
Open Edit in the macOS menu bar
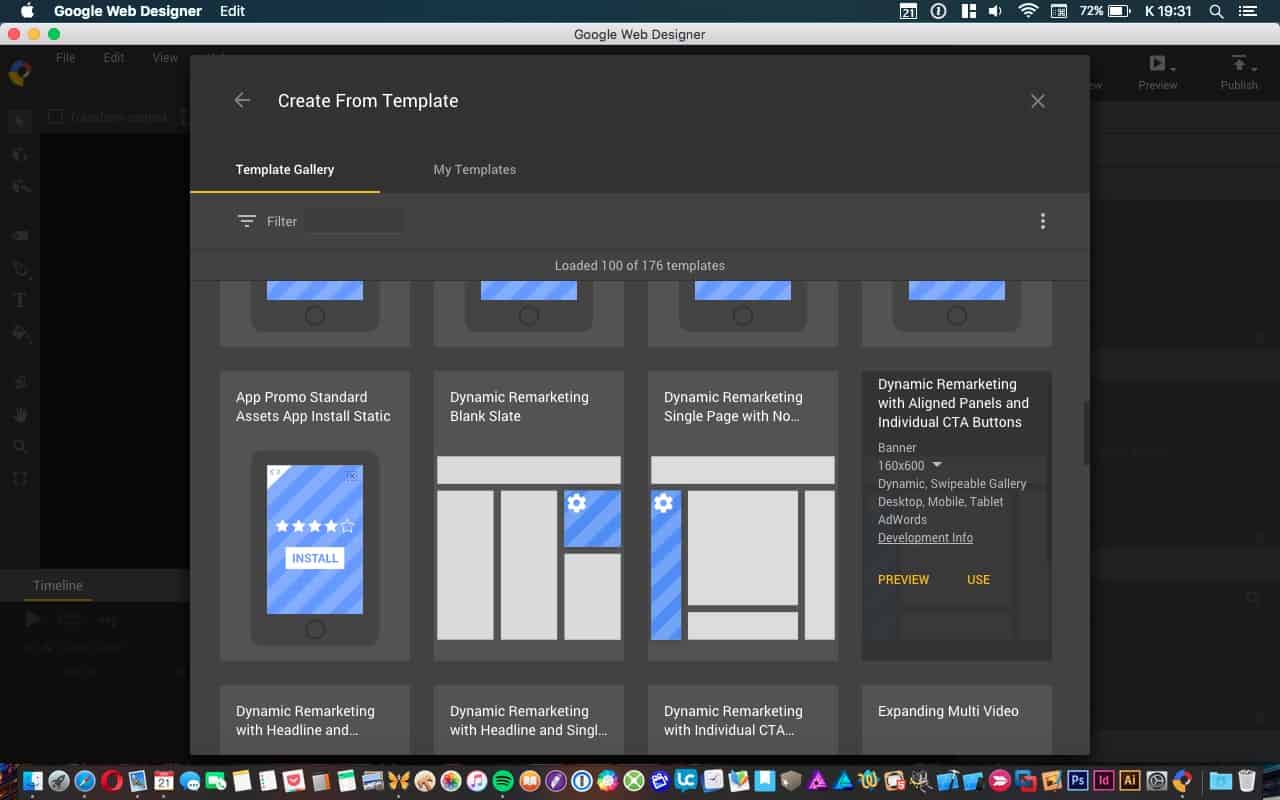tap(232, 11)
